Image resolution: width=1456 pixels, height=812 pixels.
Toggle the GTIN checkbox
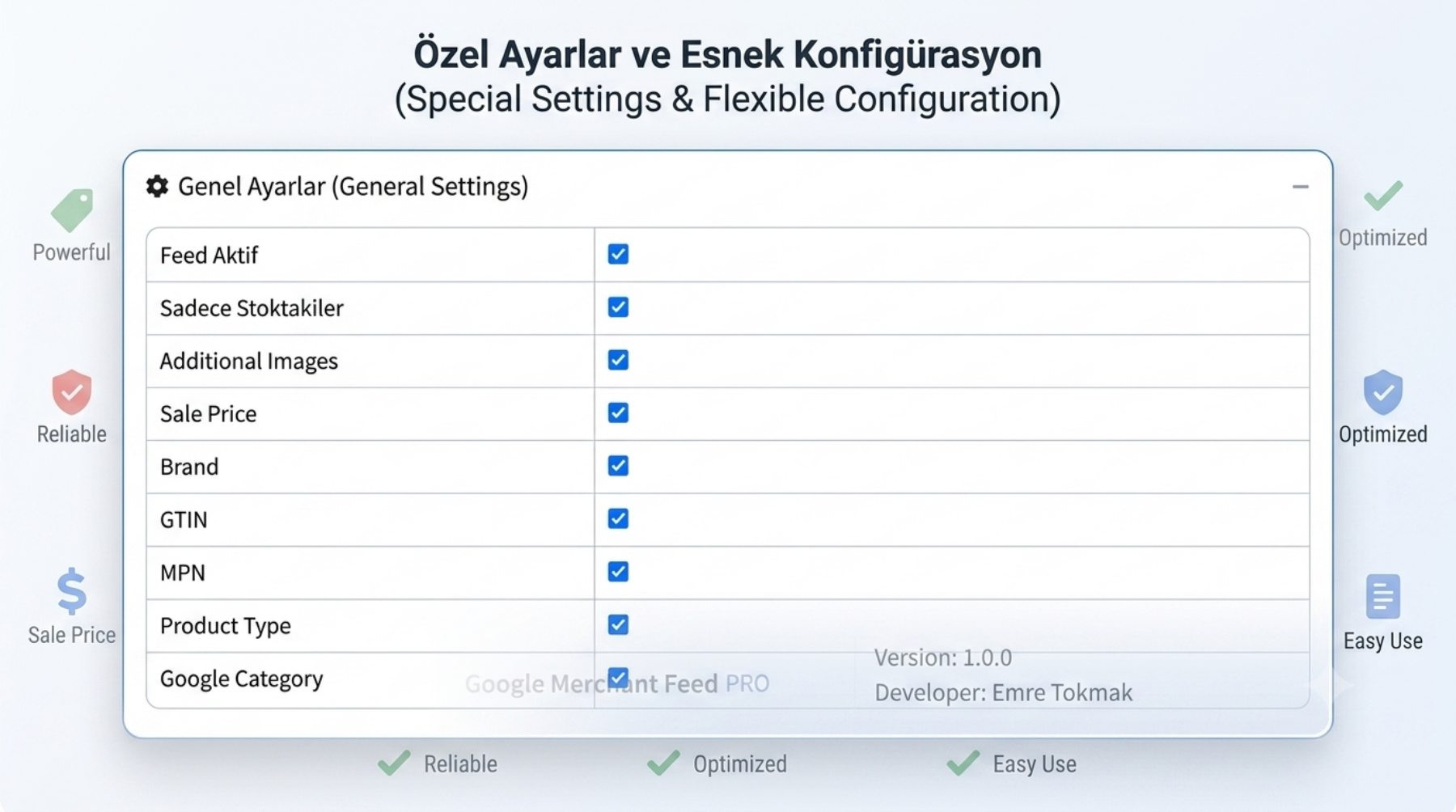[618, 518]
